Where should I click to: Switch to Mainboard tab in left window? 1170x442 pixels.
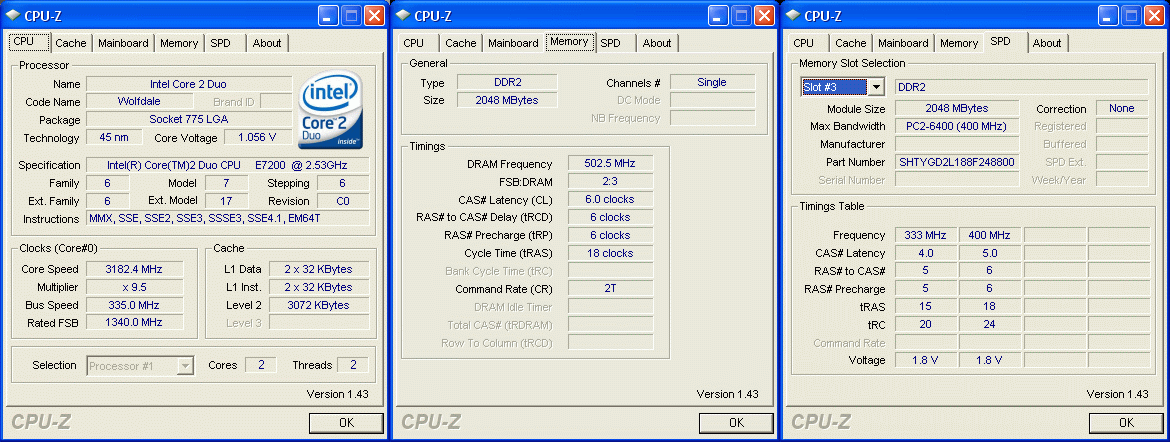point(123,43)
